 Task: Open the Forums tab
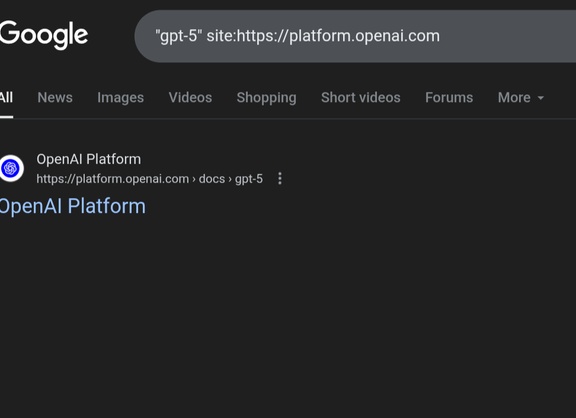[449, 97]
